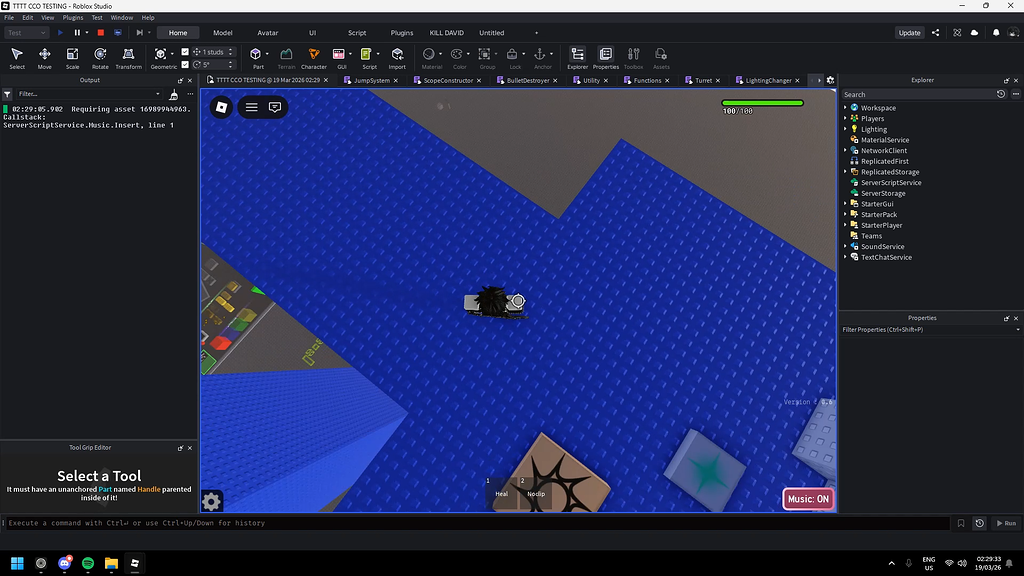Open the Test mode dropdown
This screenshot has width=1024, height=576.
(x=27, y=33)
